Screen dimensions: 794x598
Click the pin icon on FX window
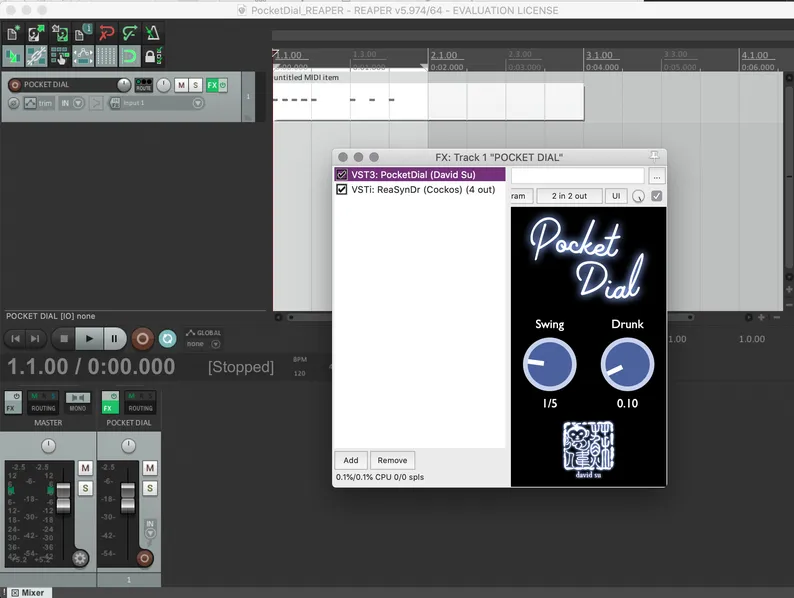[x=654, y=156]
